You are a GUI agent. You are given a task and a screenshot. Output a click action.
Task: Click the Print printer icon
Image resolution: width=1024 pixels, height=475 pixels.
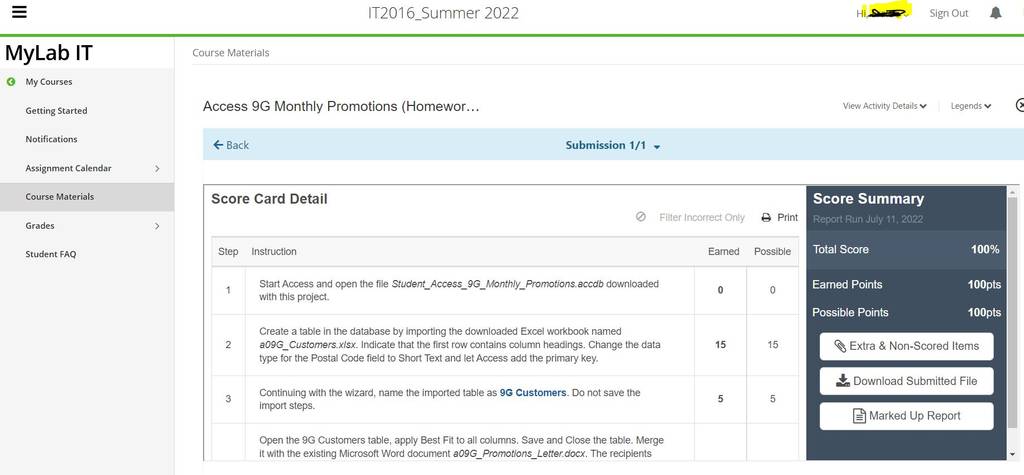click(x=766, y=218)
